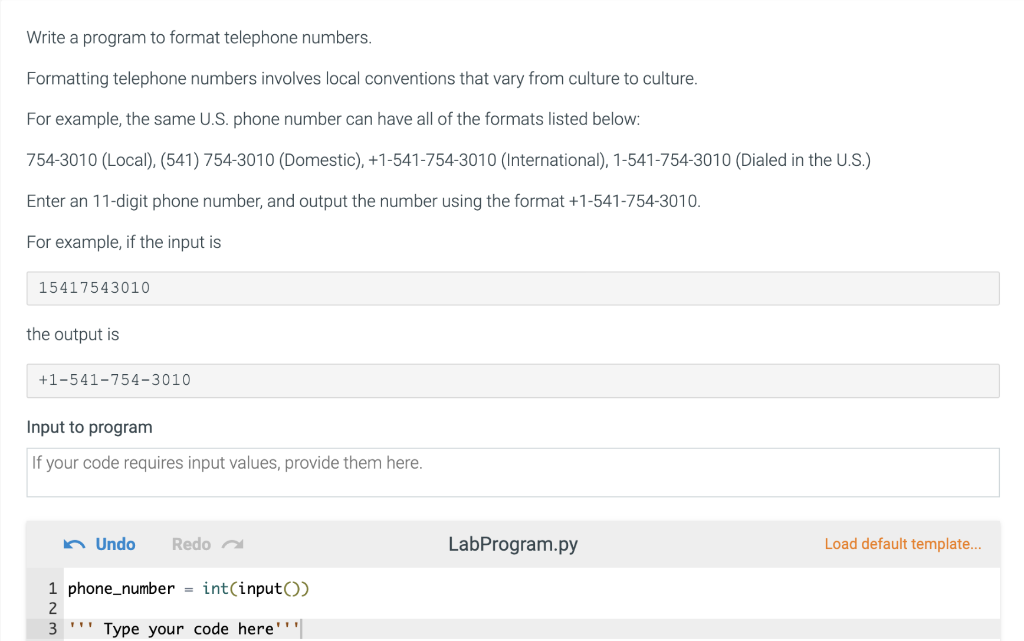Click the line 2 gutter number
The width and height of the screenshot is (1024, 641).
pyautogui.click(x=52, y=608)
